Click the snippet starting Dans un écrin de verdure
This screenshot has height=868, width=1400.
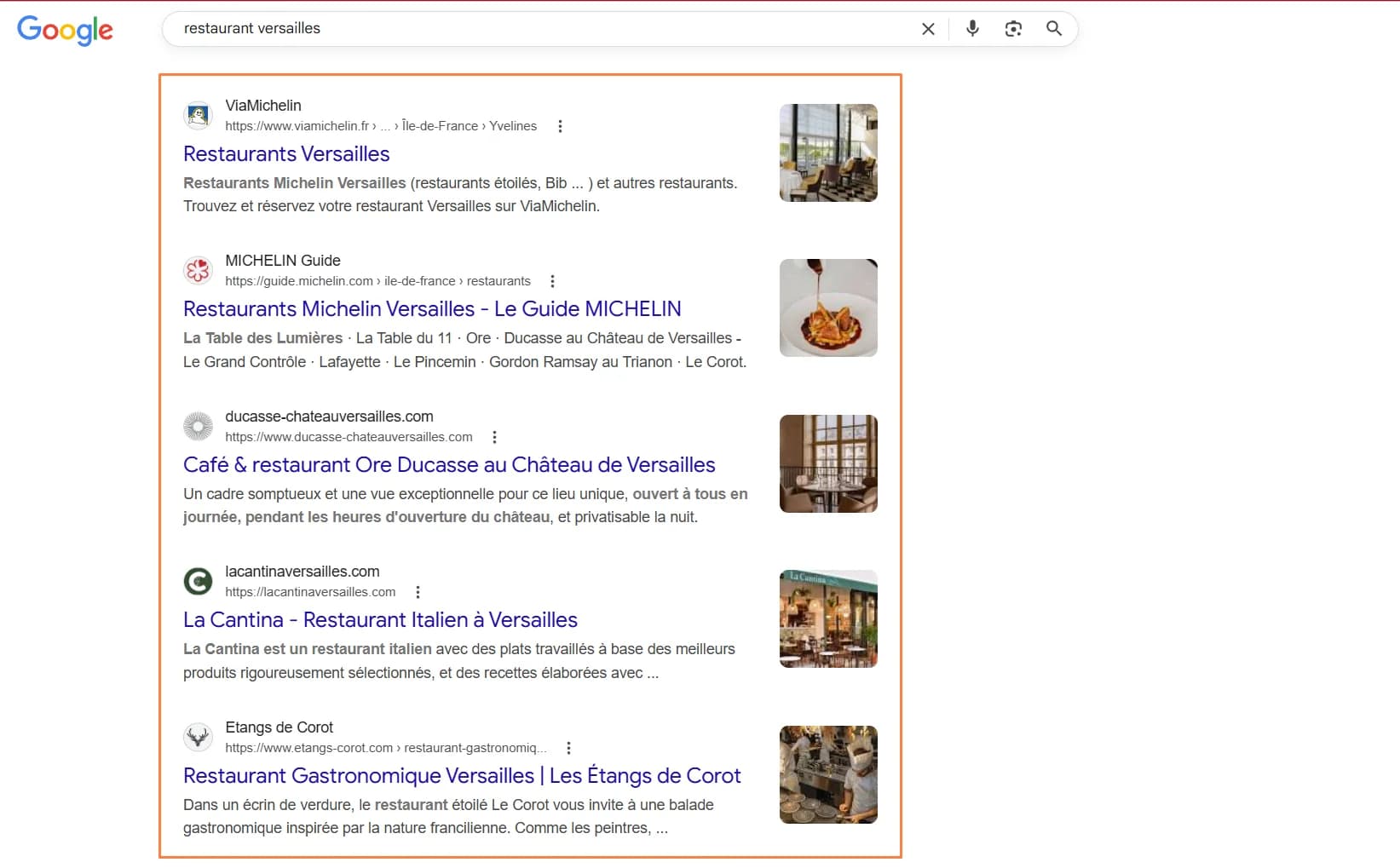[448, 816]
